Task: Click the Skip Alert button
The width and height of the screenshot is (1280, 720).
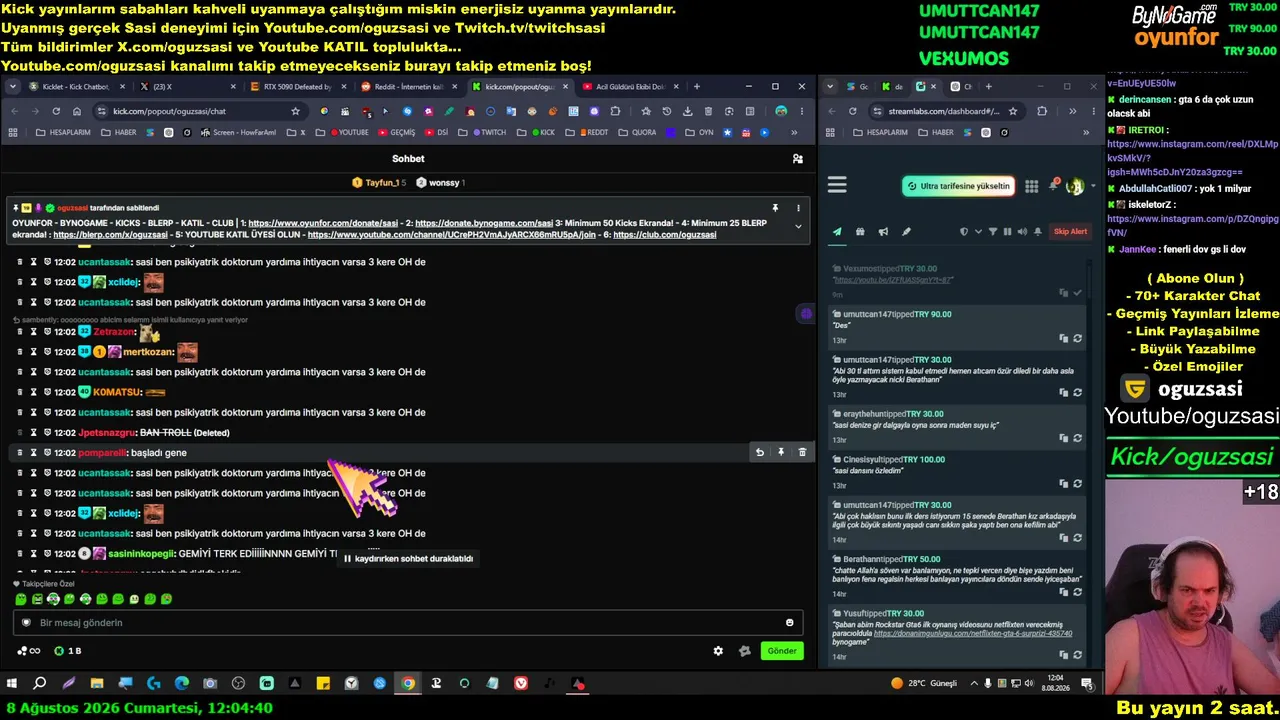Action: click(x=1070, y=232)
